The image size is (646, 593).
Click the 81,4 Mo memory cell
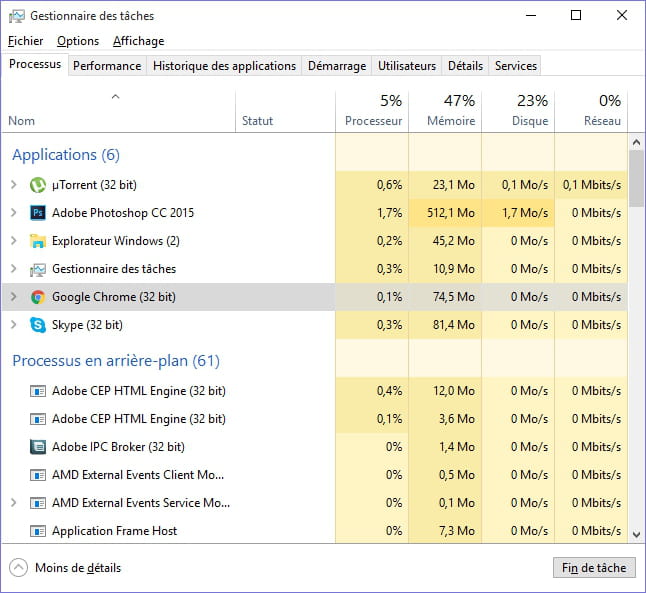(445, 325)
